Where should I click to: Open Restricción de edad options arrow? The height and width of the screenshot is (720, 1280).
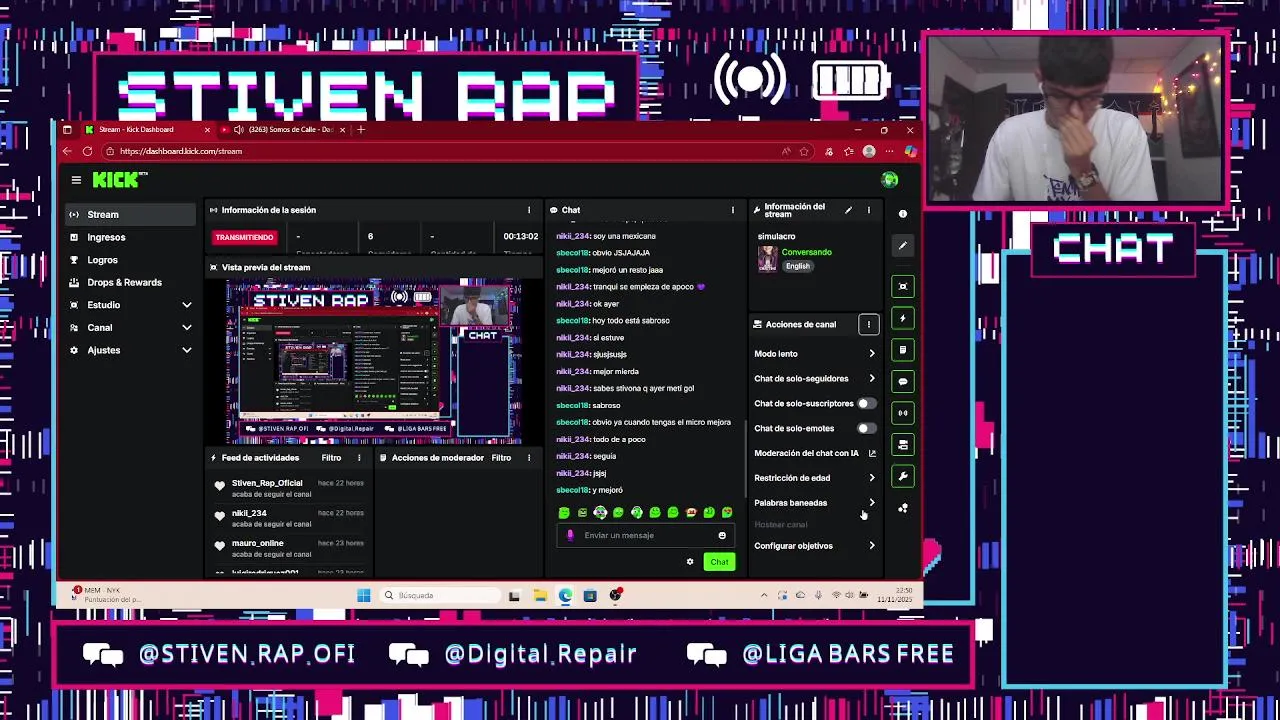point(871,478)
